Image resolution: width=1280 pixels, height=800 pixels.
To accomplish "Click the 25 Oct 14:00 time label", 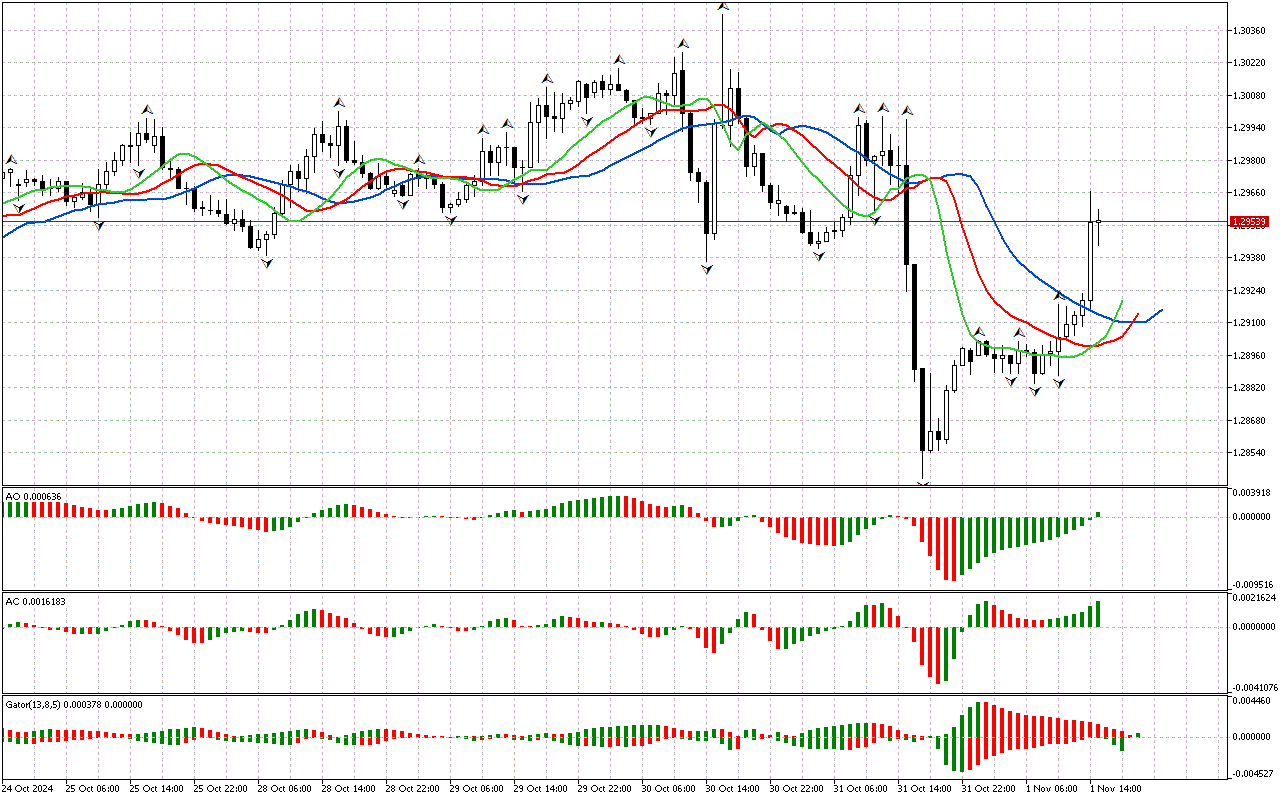I will pos(159,788).
